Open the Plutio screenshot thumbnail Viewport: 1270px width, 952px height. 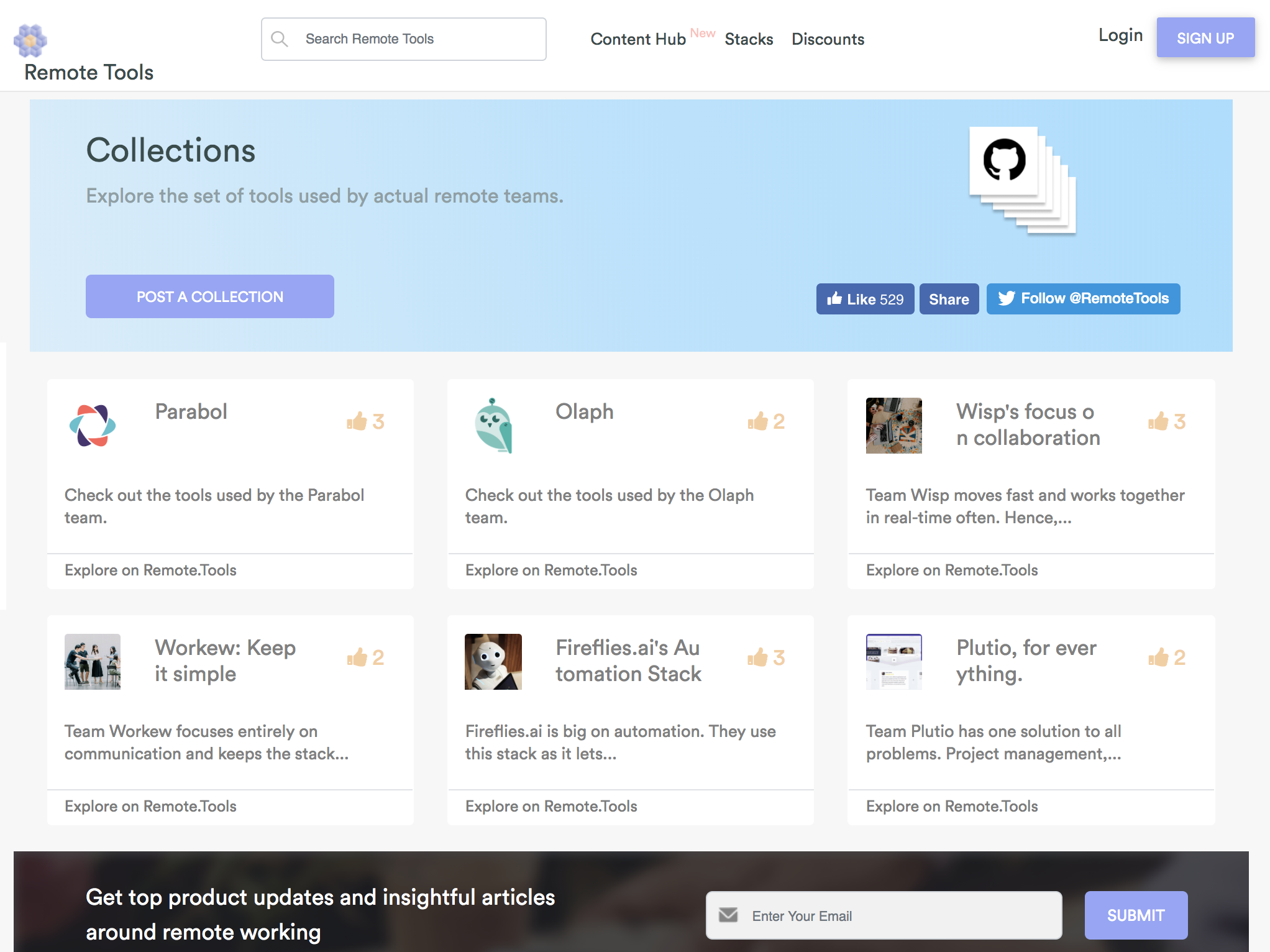894,662
